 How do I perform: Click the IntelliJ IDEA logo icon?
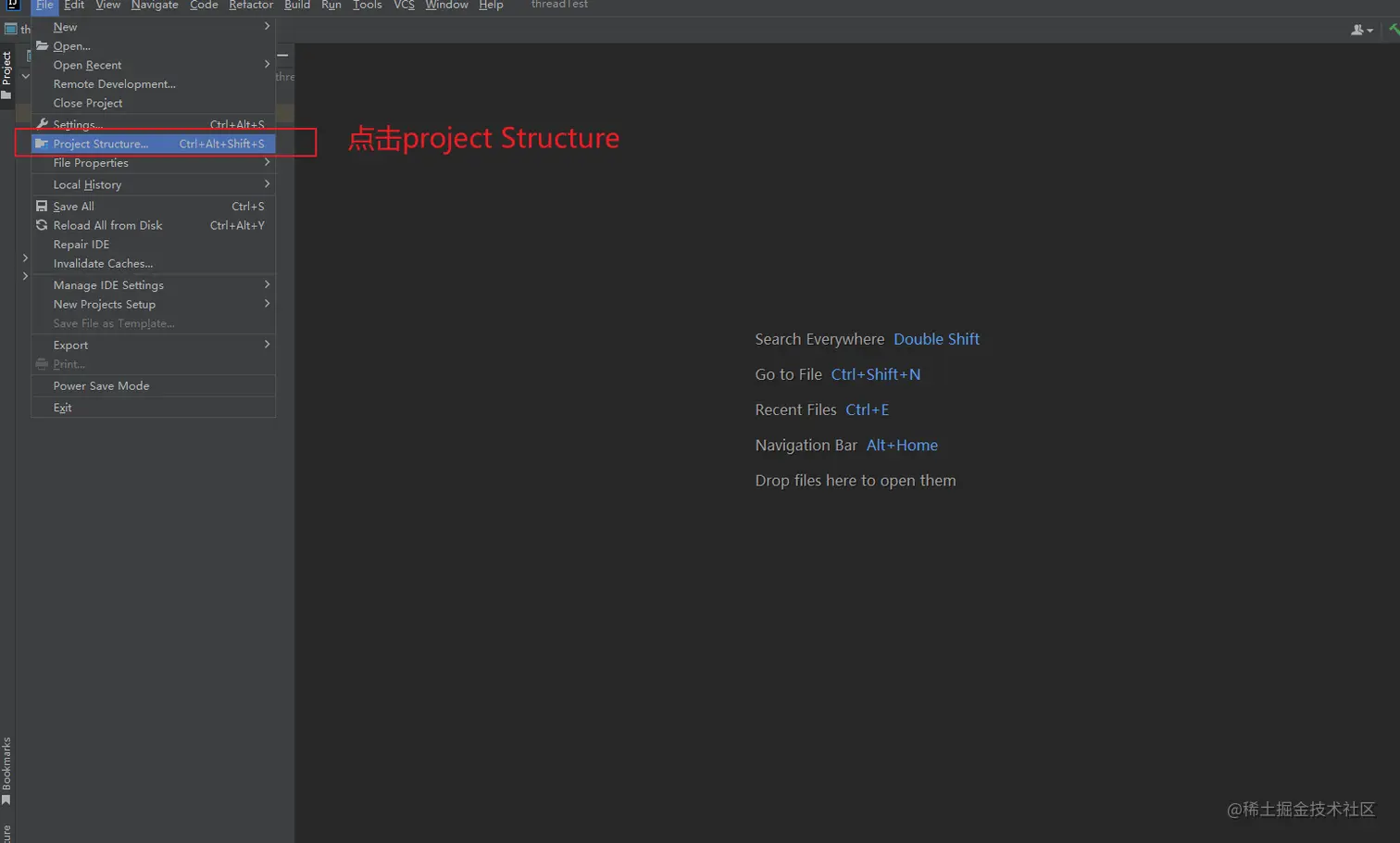click(13, 5)
